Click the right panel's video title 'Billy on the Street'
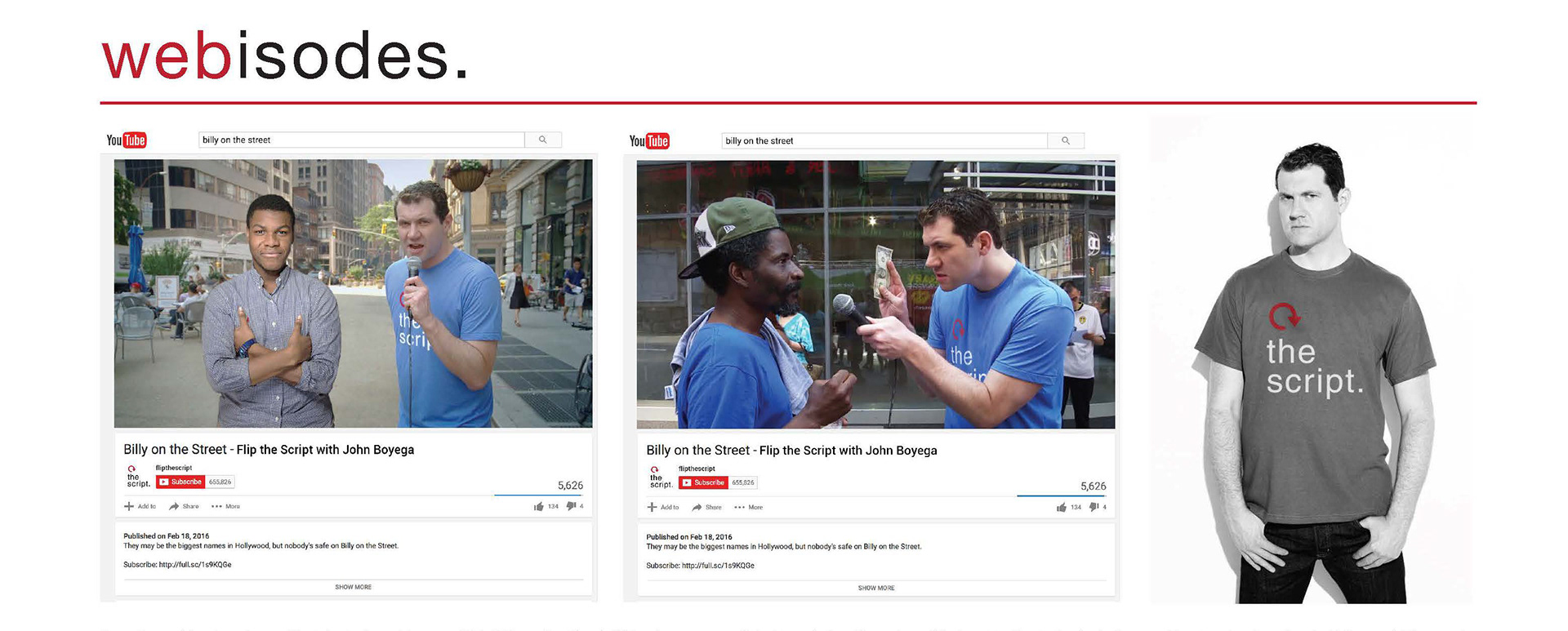Screen dimensions: 1568x631 (697, 450)
